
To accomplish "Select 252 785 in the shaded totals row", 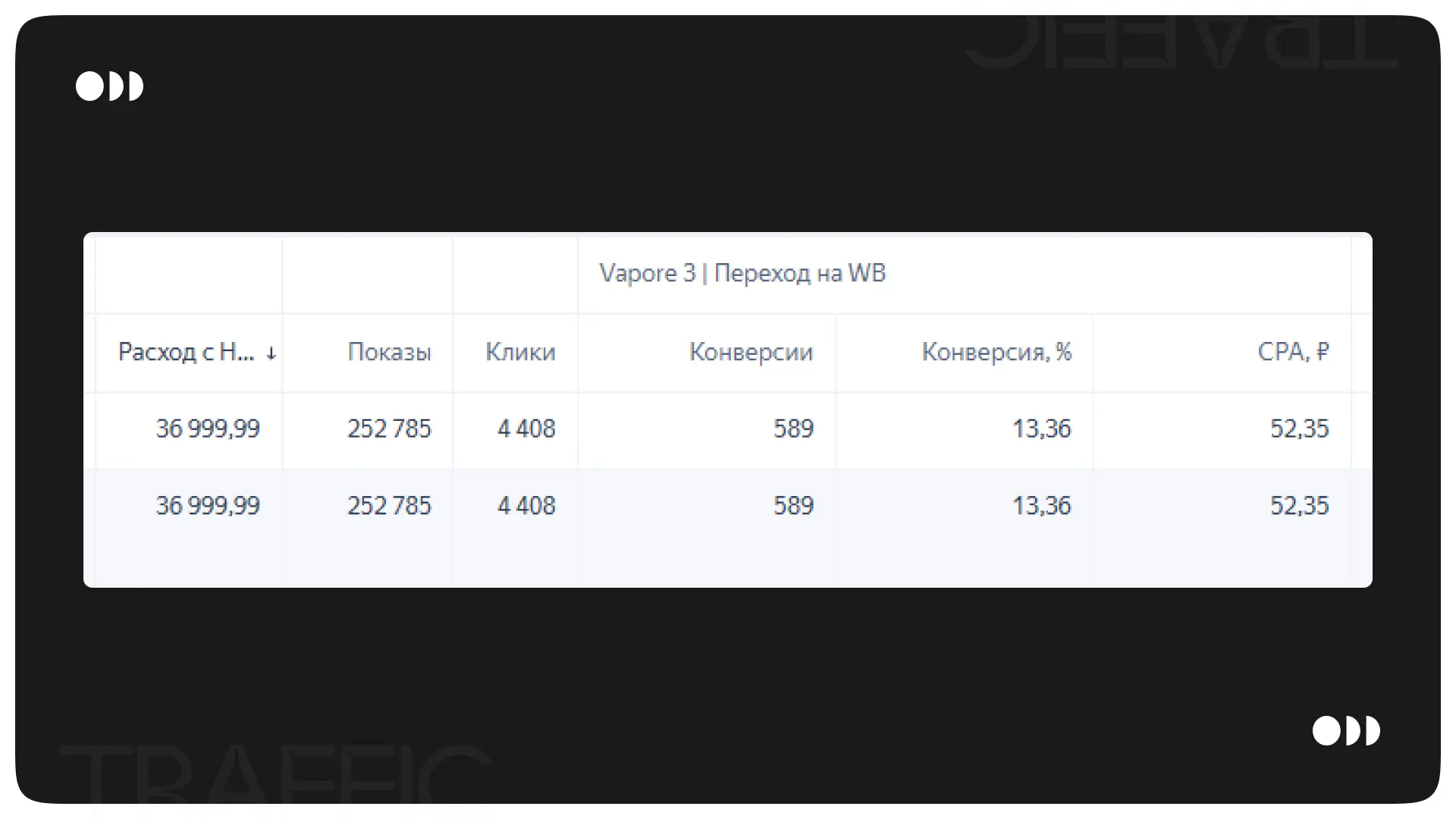I will [389, 505].
